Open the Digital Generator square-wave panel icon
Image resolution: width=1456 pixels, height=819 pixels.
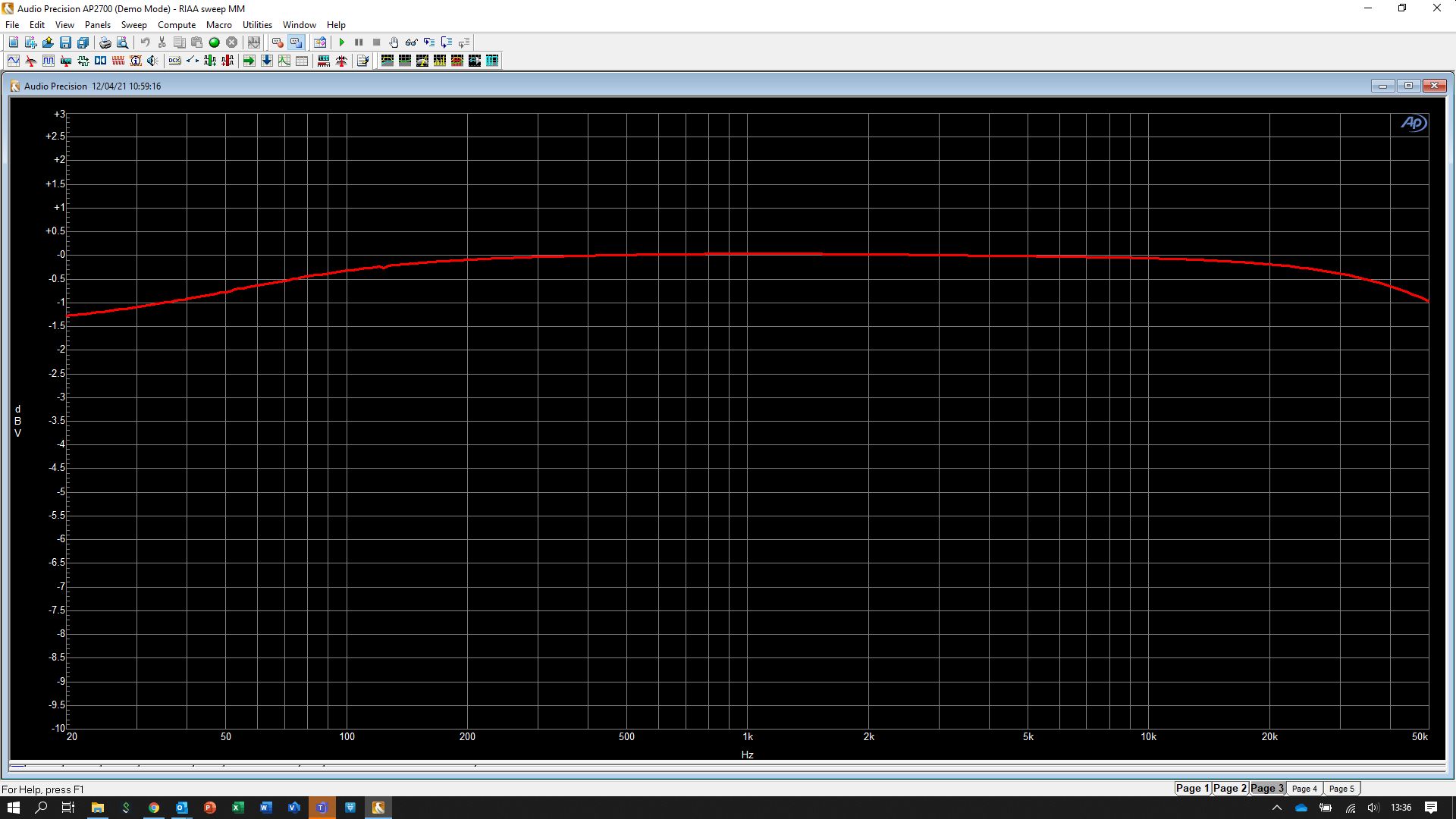tap(49, 61)
